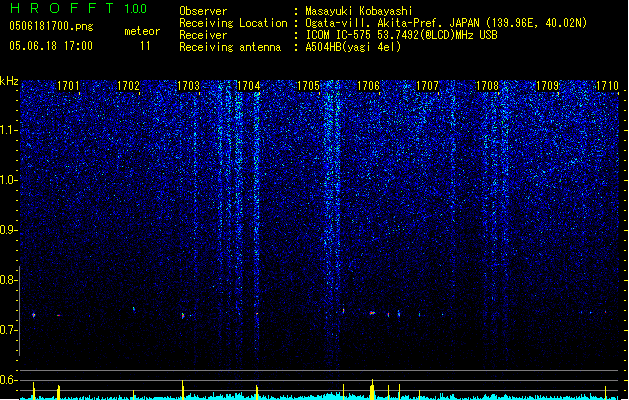
Task: Click the 0.9 kHz frequency label
Action: (8, 230)
